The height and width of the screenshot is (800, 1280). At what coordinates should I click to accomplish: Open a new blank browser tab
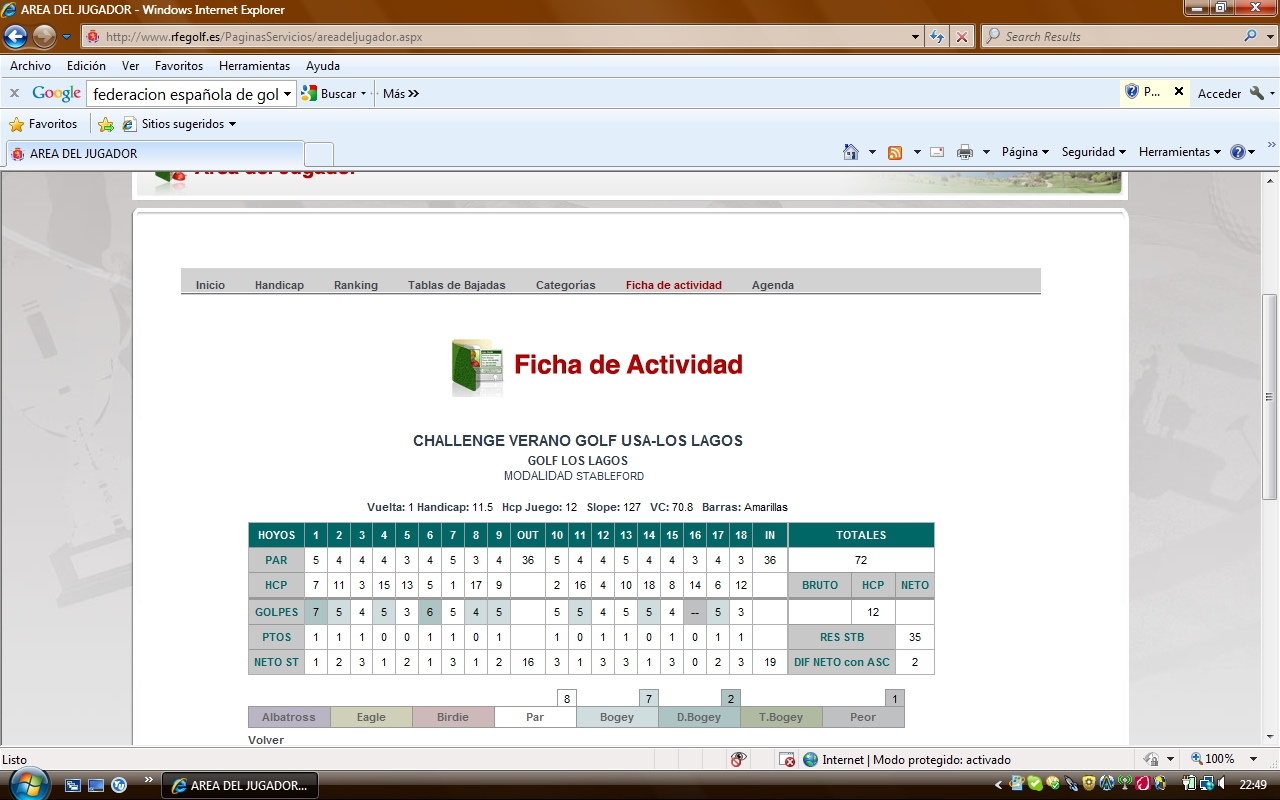319,155
